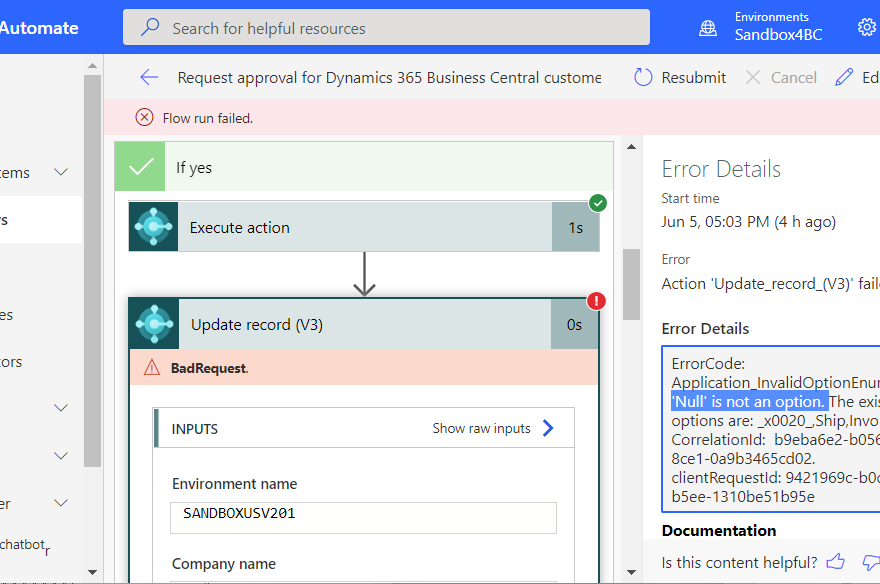Screen dimensions: 880x584
Task: Click the Execute action connector icon
Action: point(153,227)
